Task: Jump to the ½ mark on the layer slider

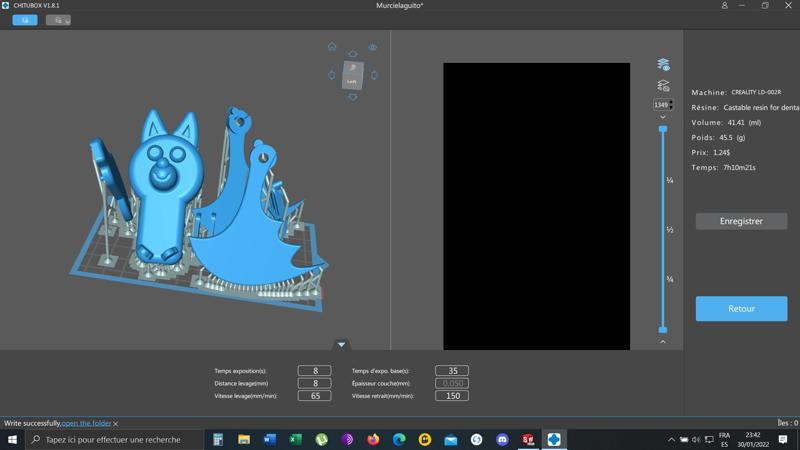Action: tap(670, 230)
